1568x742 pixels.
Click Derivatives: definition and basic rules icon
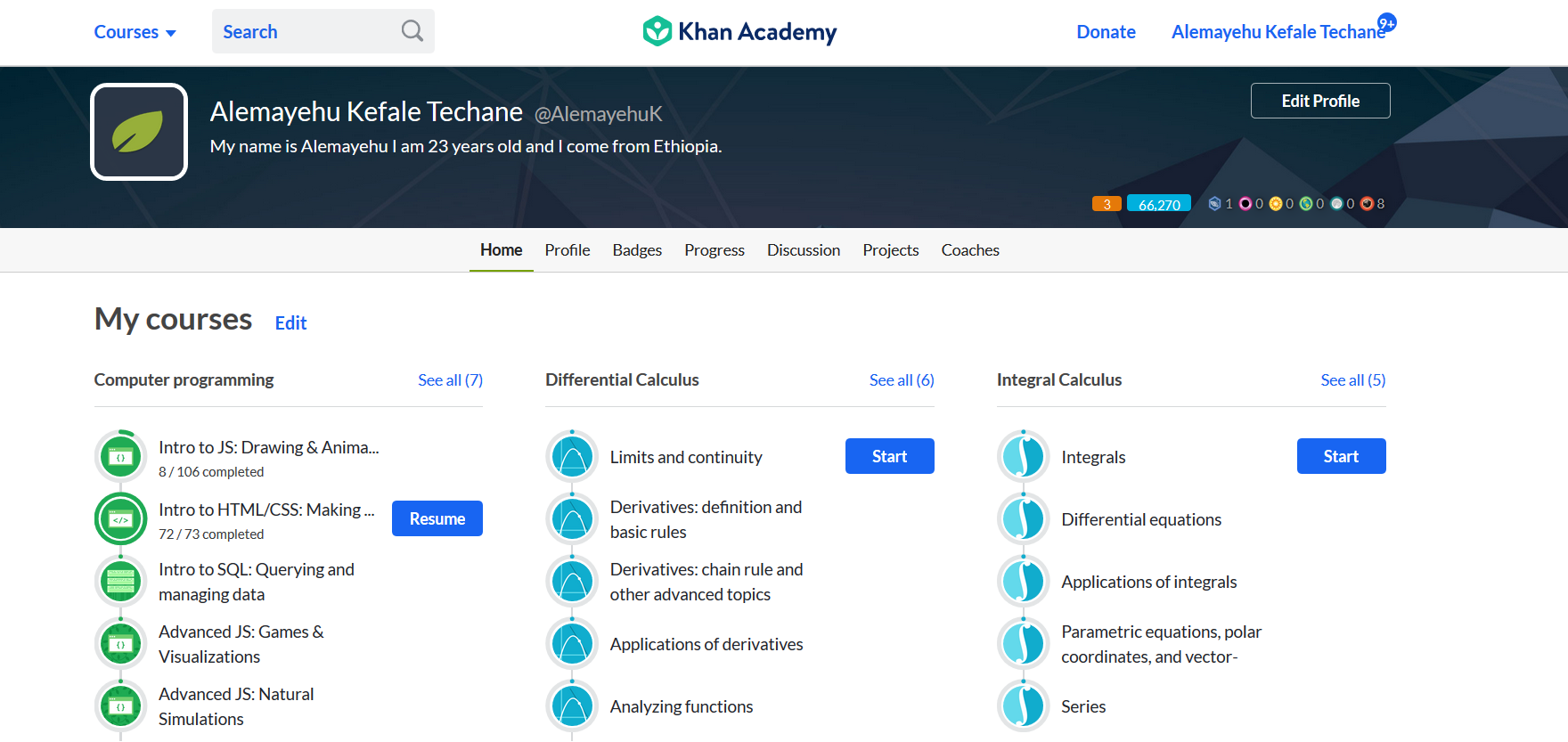[x=572, y=519]
